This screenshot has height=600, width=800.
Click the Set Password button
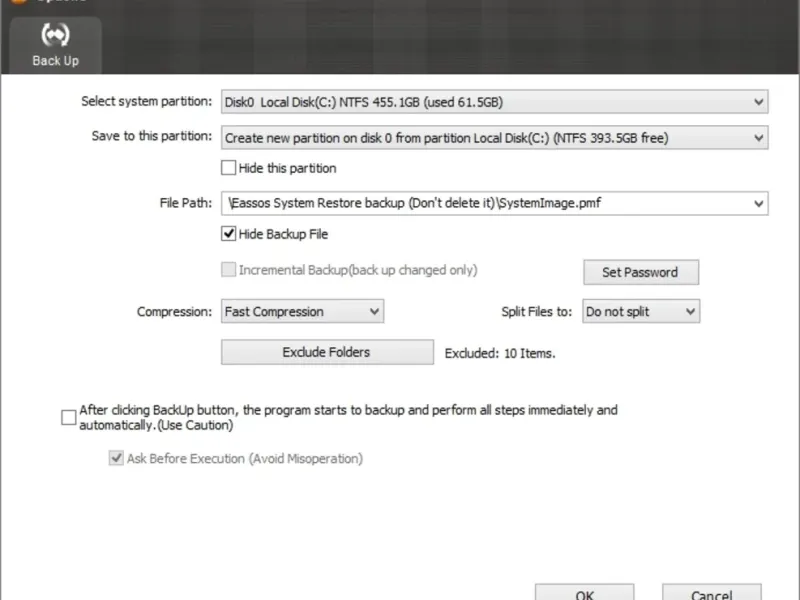point(641,272)
